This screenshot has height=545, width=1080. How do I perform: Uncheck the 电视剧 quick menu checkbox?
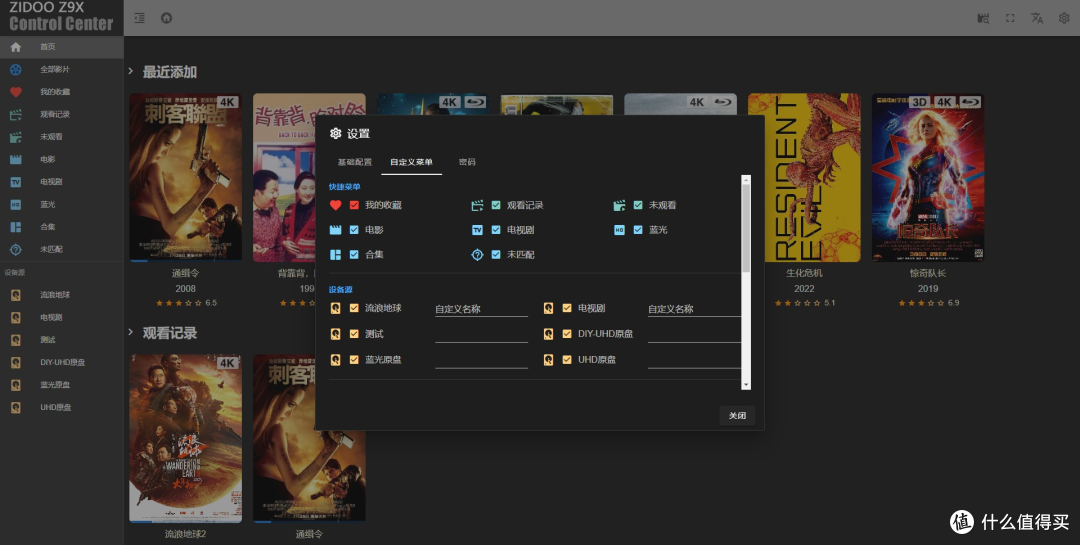(496, 230)
